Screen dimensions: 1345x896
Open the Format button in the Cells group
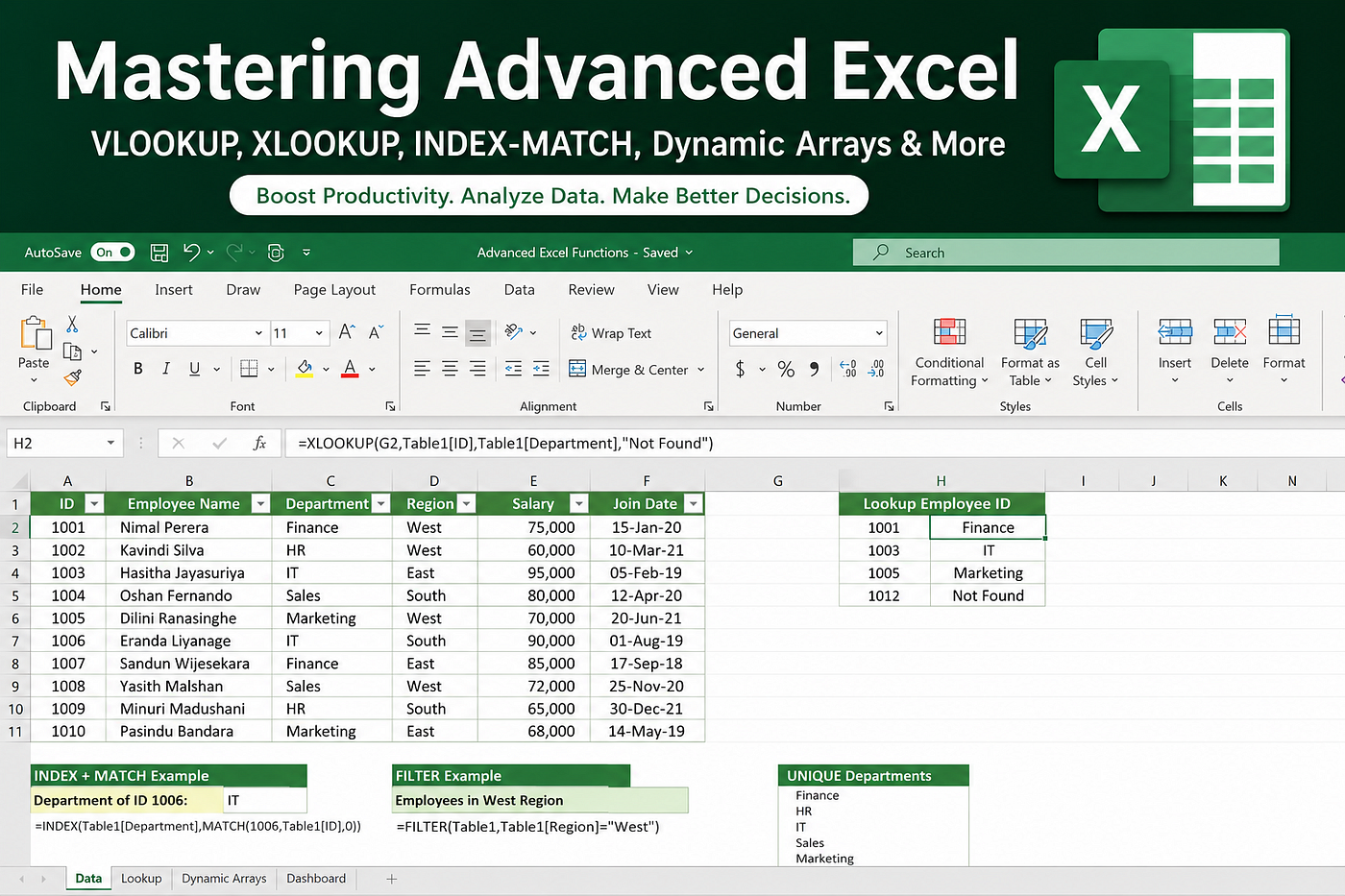[1284, 351]
